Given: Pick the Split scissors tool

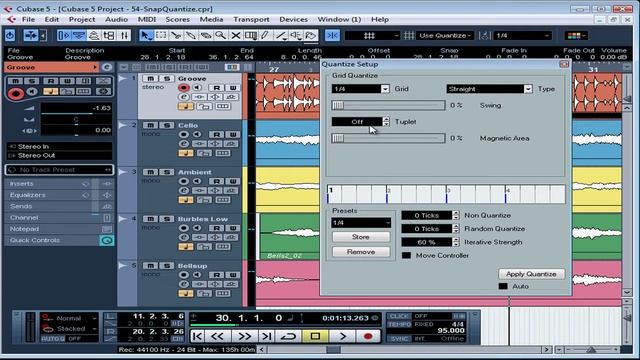Looking at the screenshot, I should coord(176,36).
